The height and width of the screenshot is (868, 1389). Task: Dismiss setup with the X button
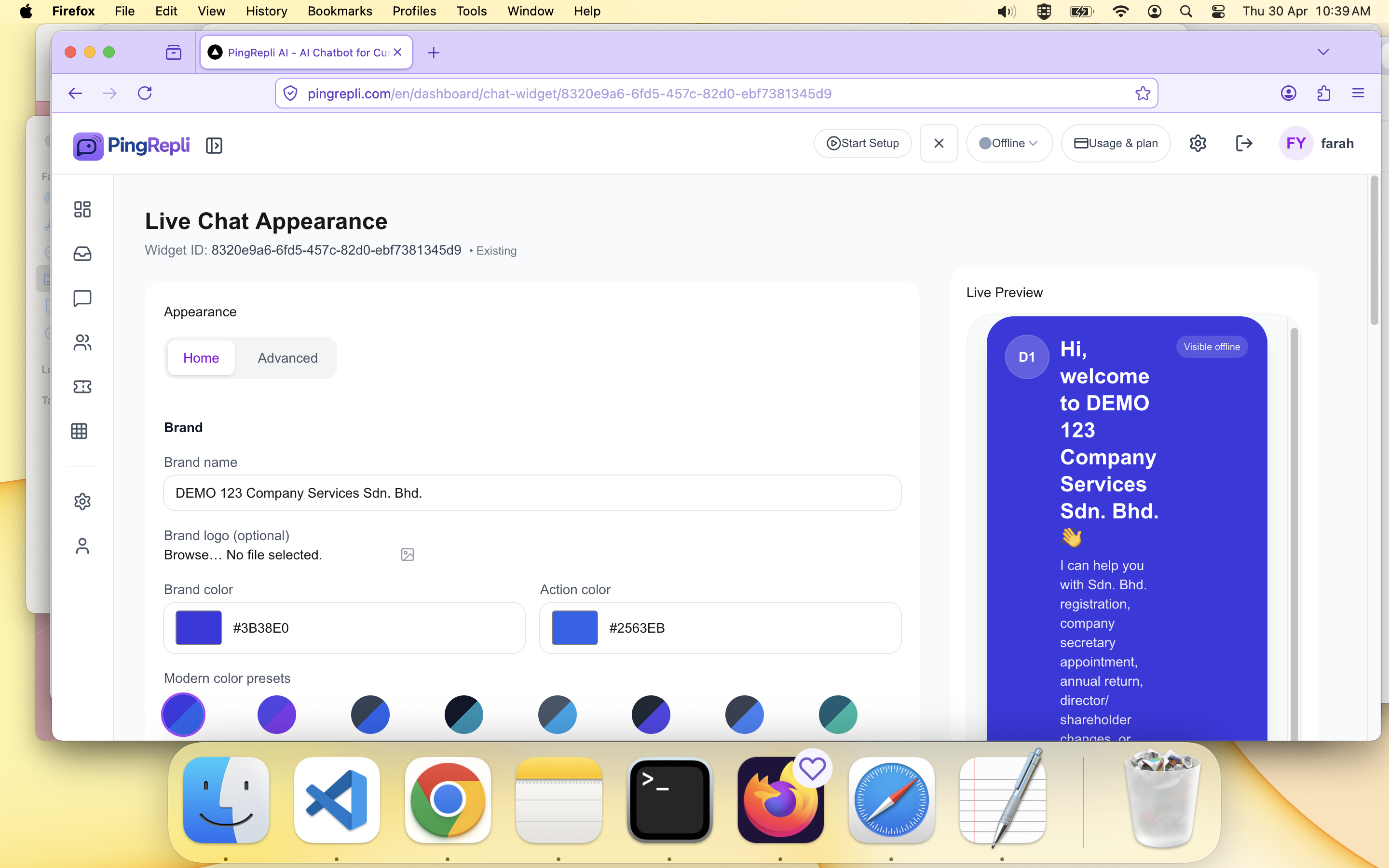click(939, 143)
